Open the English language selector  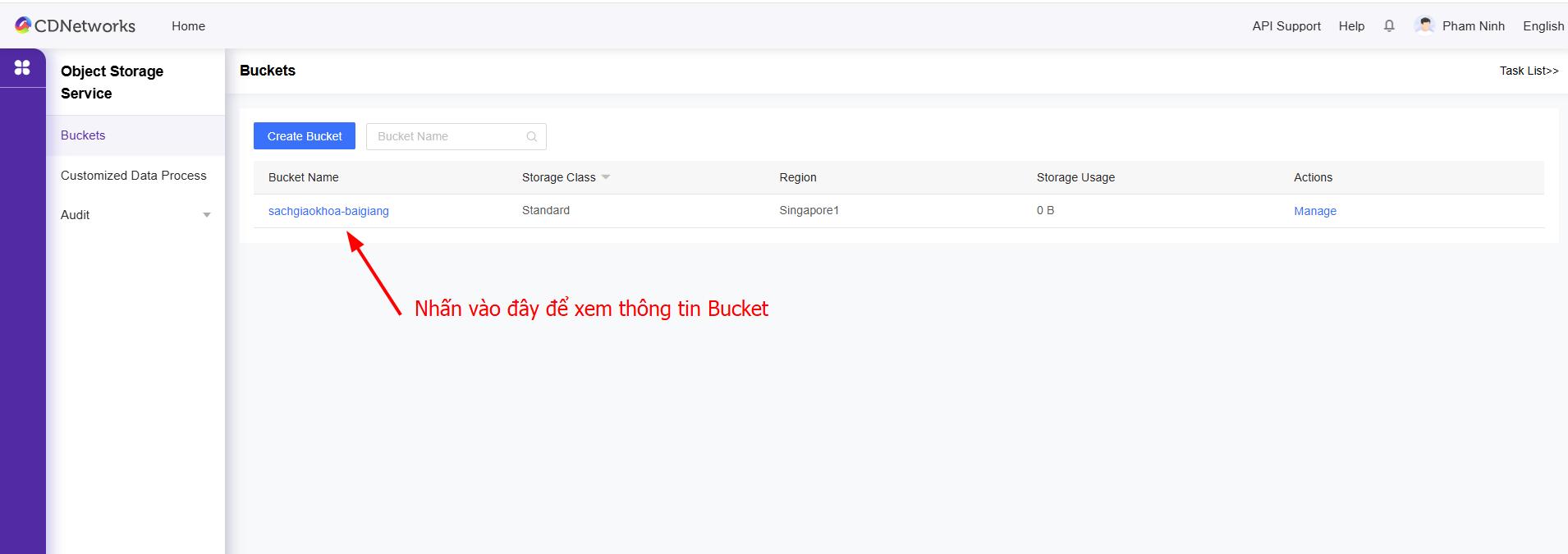point(1543,25)
